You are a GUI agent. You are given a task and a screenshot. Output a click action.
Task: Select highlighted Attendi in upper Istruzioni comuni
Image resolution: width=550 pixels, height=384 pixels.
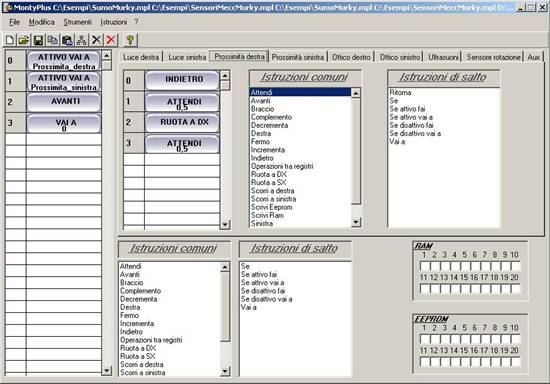pos(300,92)
